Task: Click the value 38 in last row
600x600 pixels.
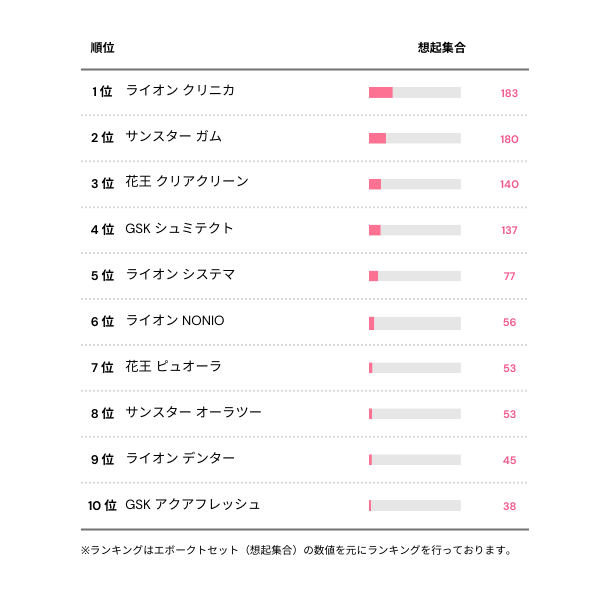Action: click(x=509, y=507)
